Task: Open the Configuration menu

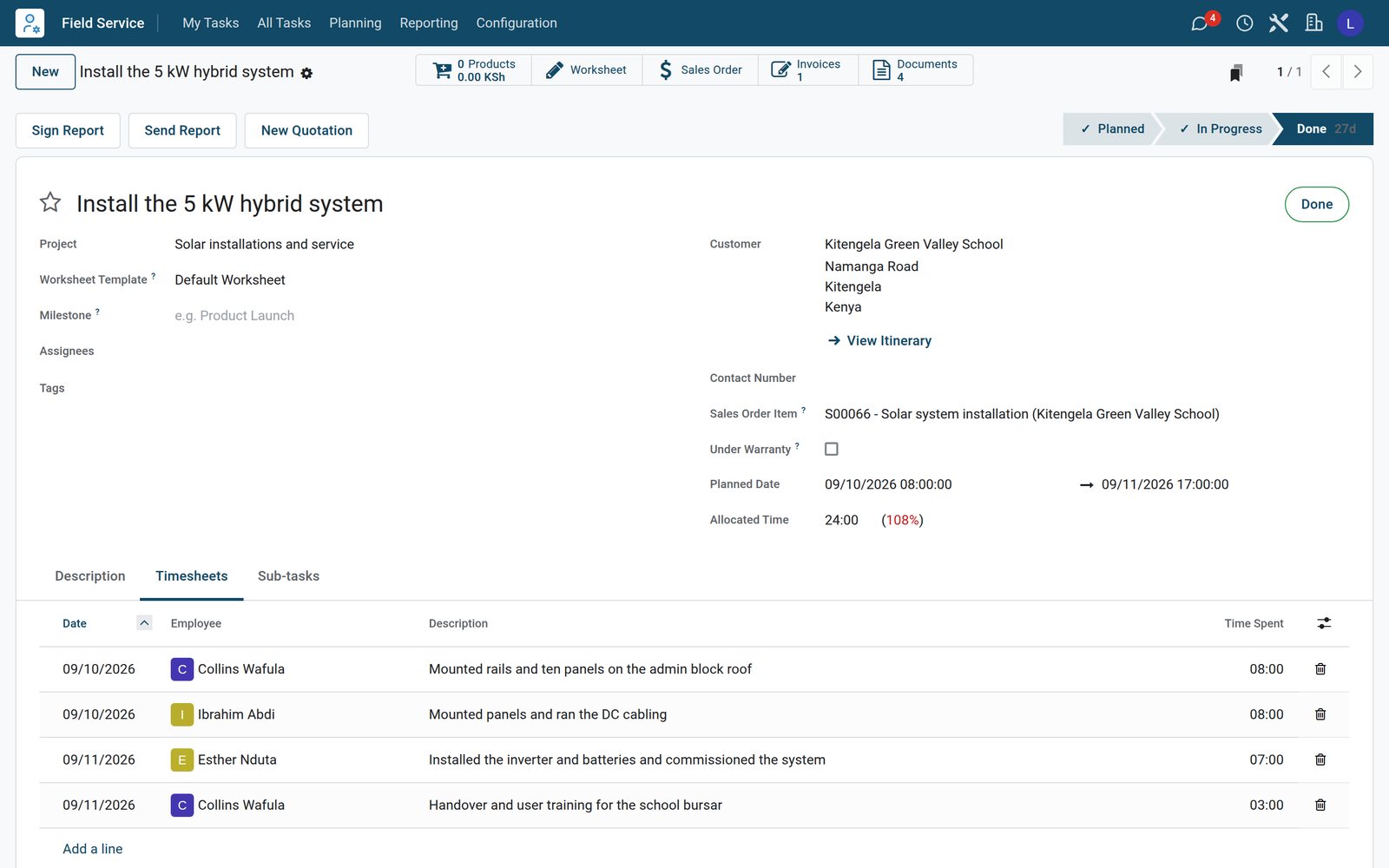Action: click(x=517, y=23)
